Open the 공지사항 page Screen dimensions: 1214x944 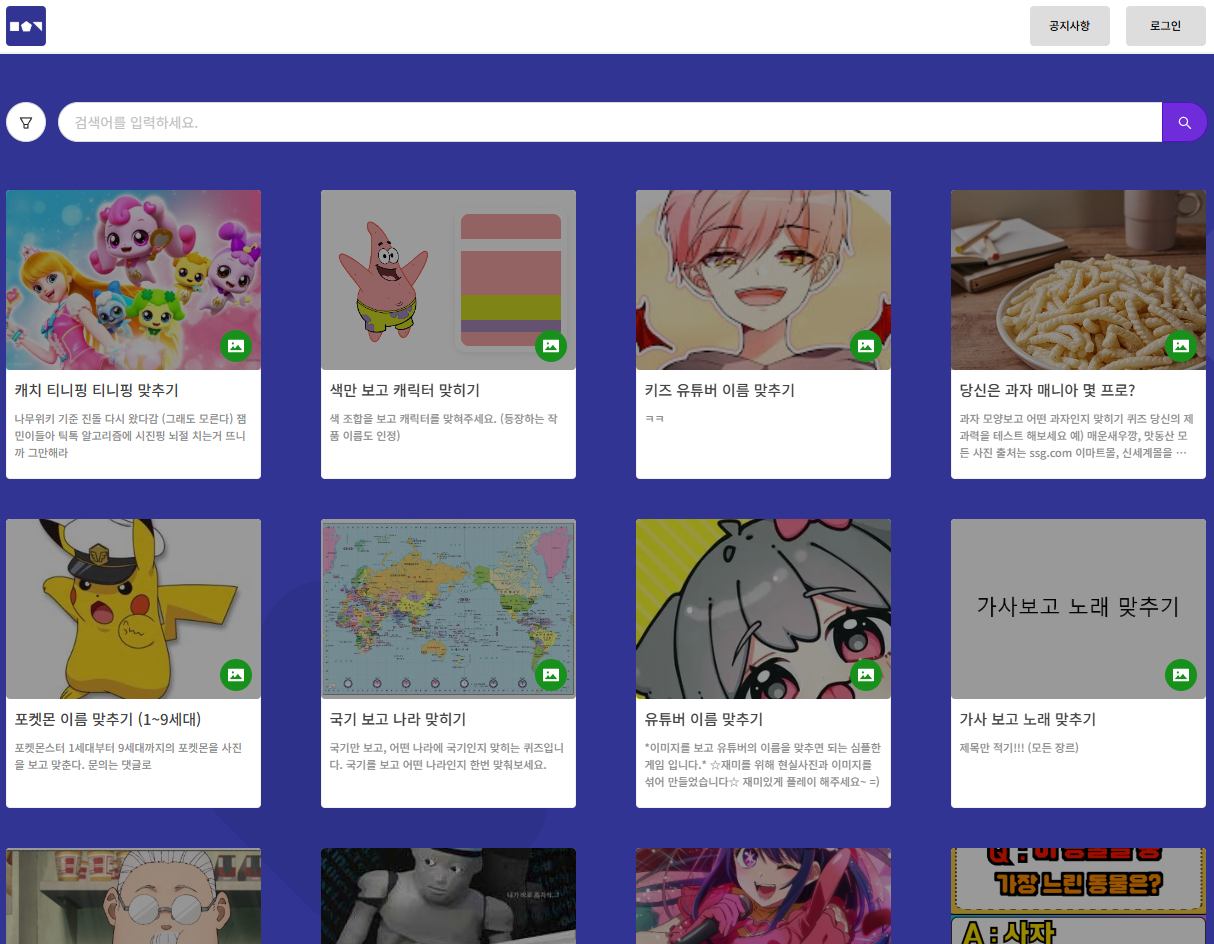pyautogui.click(x=1069, y=25)
